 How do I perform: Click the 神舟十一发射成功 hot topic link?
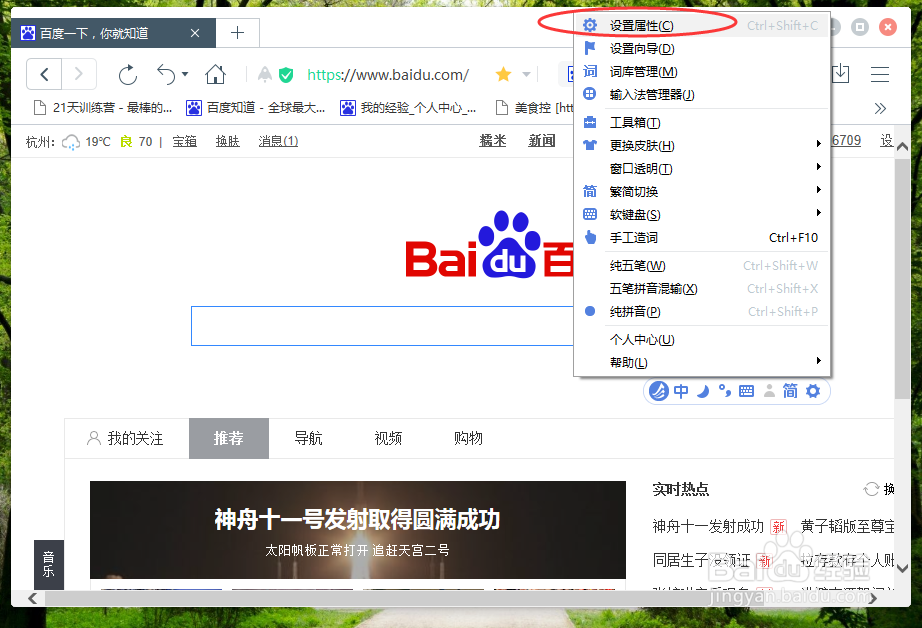706,526
